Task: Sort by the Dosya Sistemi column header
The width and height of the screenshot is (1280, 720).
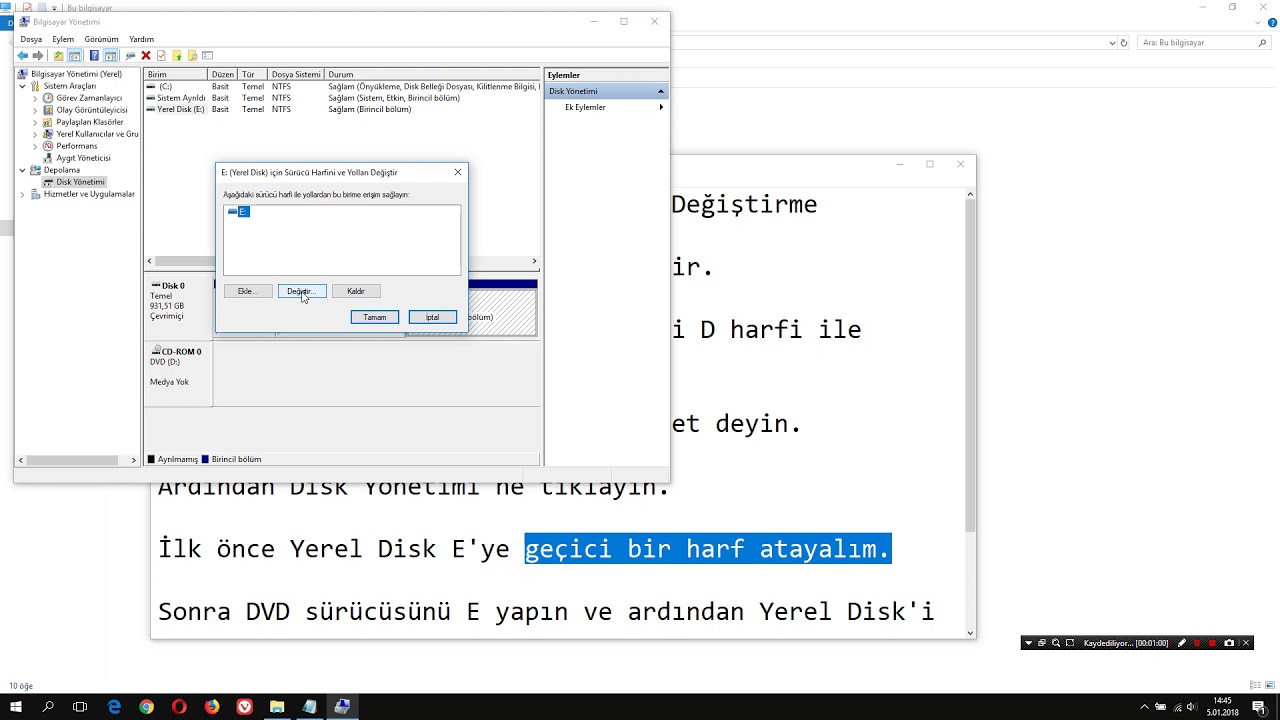Action: click(x=296, y=75)
